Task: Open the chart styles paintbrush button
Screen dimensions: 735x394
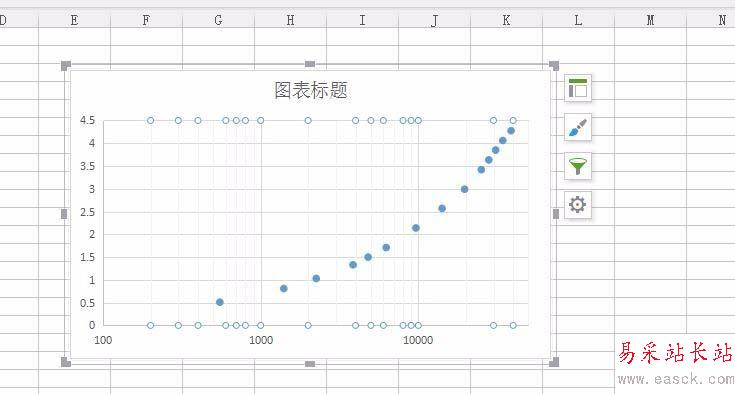Action: tap(578, 127)
